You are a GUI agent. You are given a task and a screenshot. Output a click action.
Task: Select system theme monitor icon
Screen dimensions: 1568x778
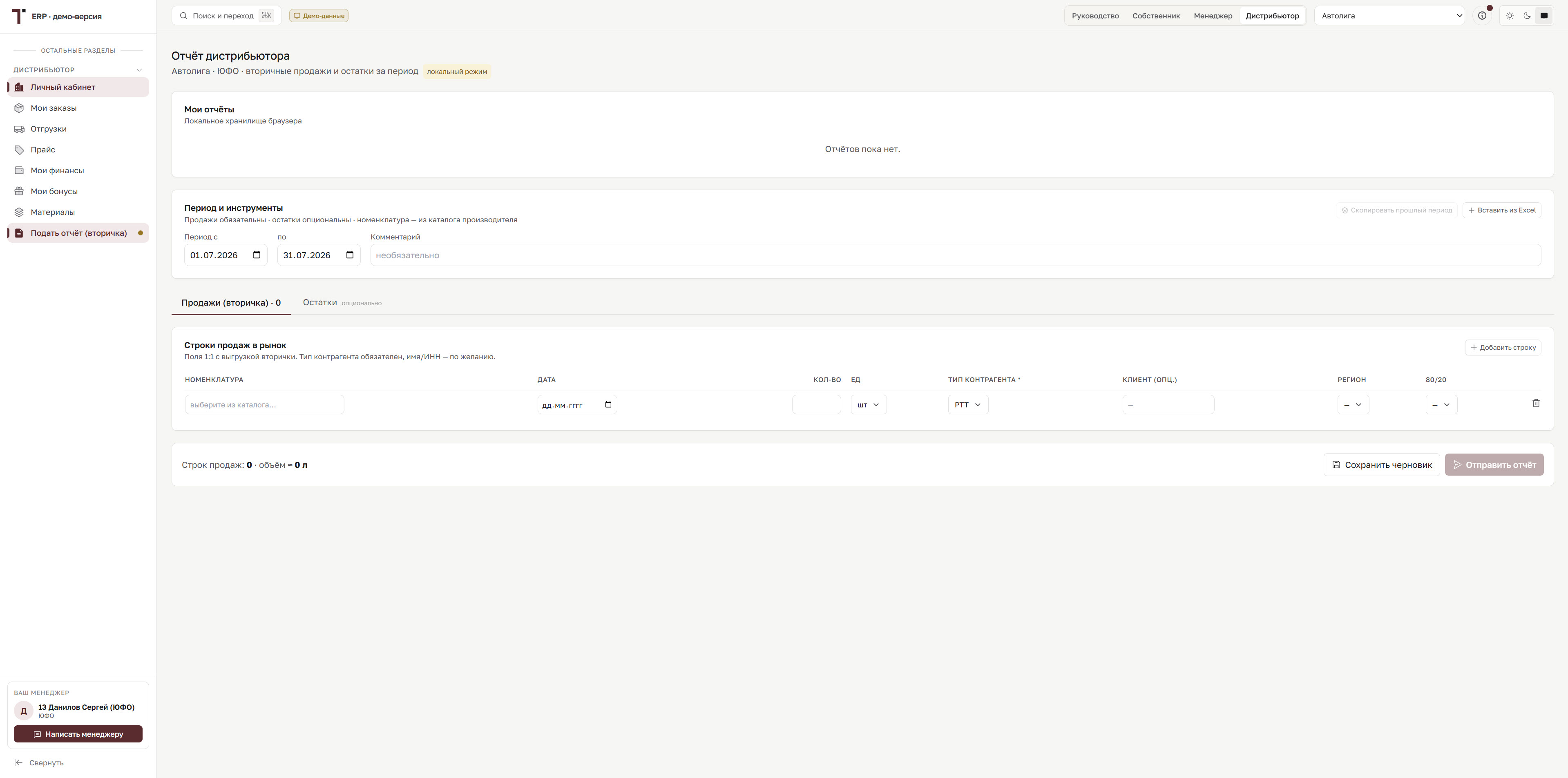pyautogui.click(x=1543, y=16)
